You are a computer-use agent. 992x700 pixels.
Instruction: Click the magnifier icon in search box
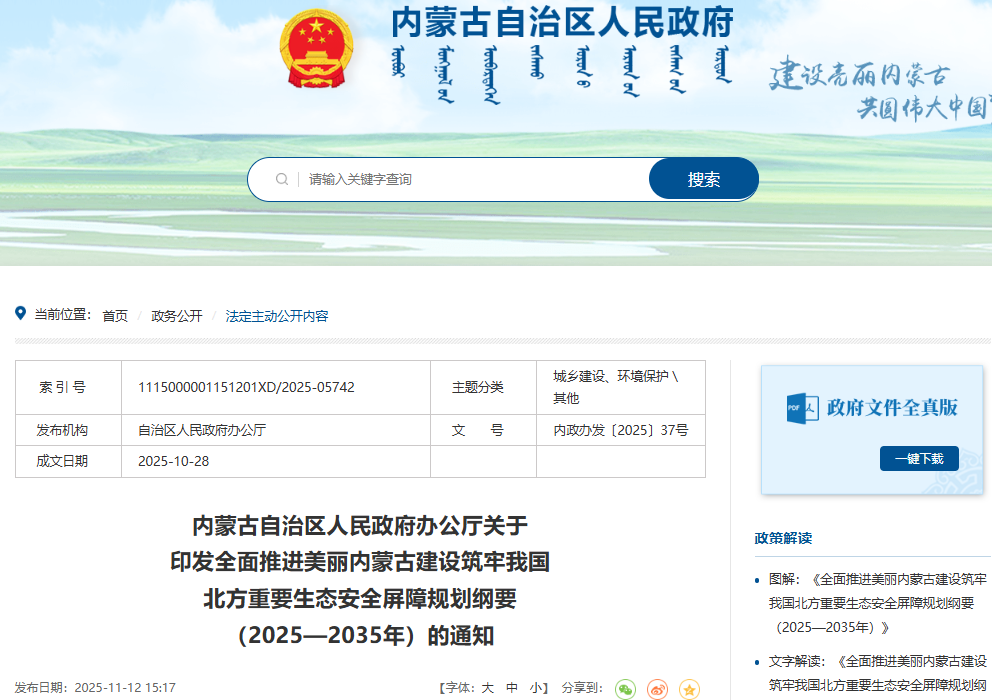(x=282, y=180)
